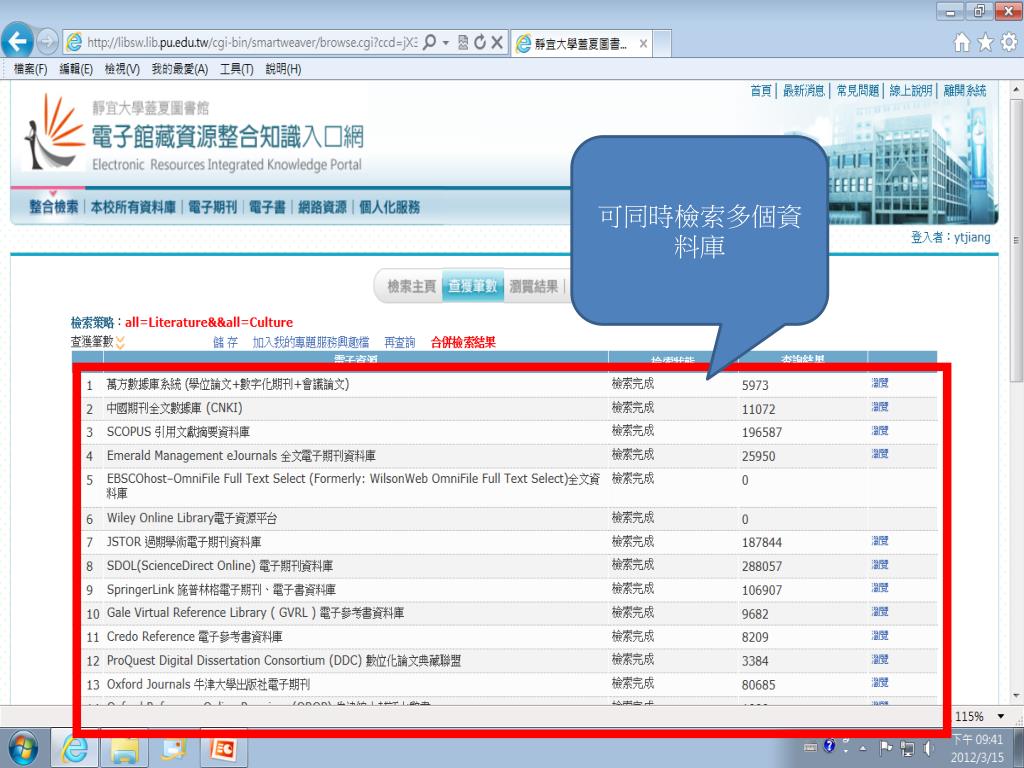The height and width of the screenshot is (768, 1024).
Task: Select the 整合檢索 navigation tab
Action: (x=54, y=207)
